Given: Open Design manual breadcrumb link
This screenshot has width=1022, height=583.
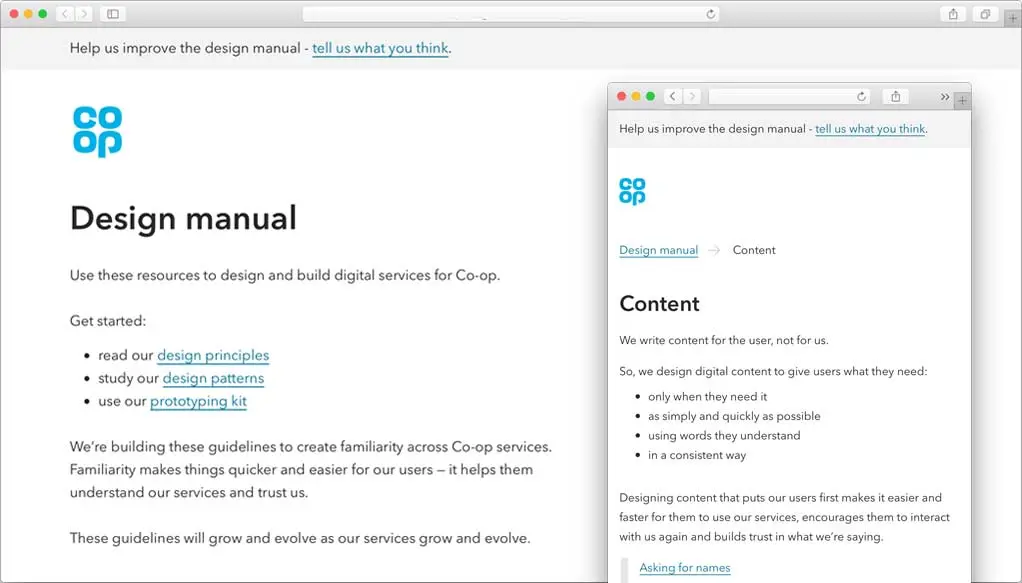Looking at the screenshot, I should pos(658,250).
